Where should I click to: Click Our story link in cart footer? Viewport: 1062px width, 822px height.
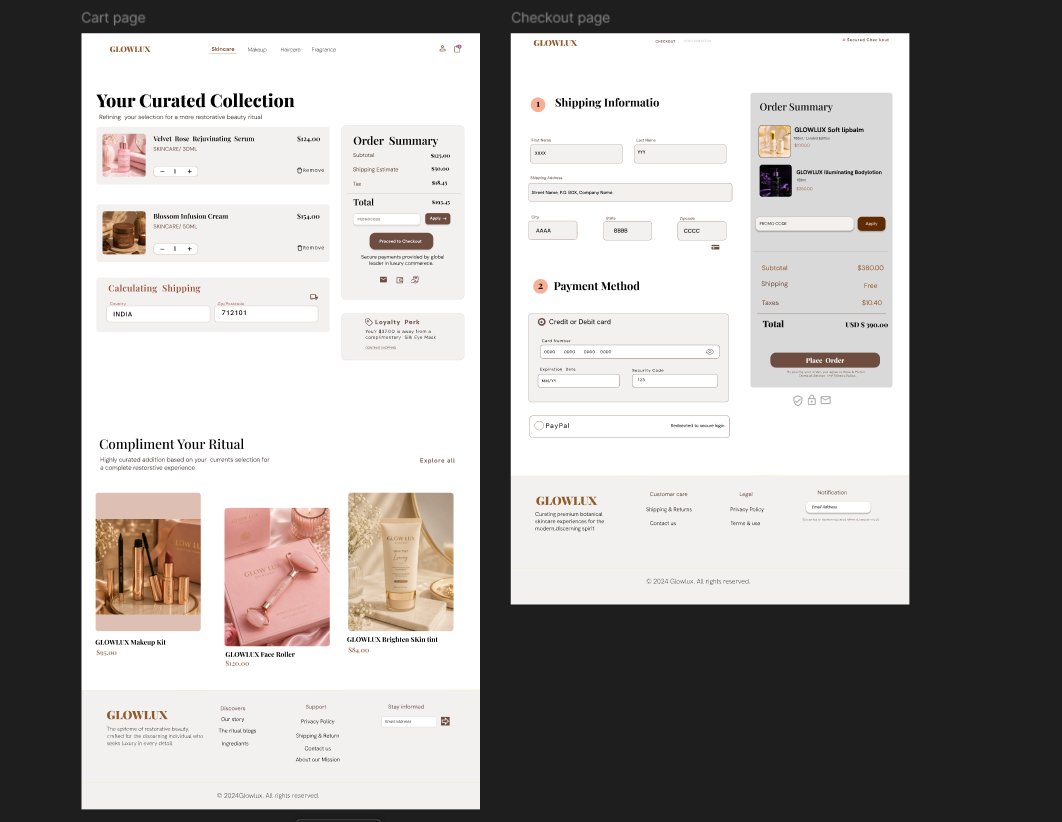[232, 720]
